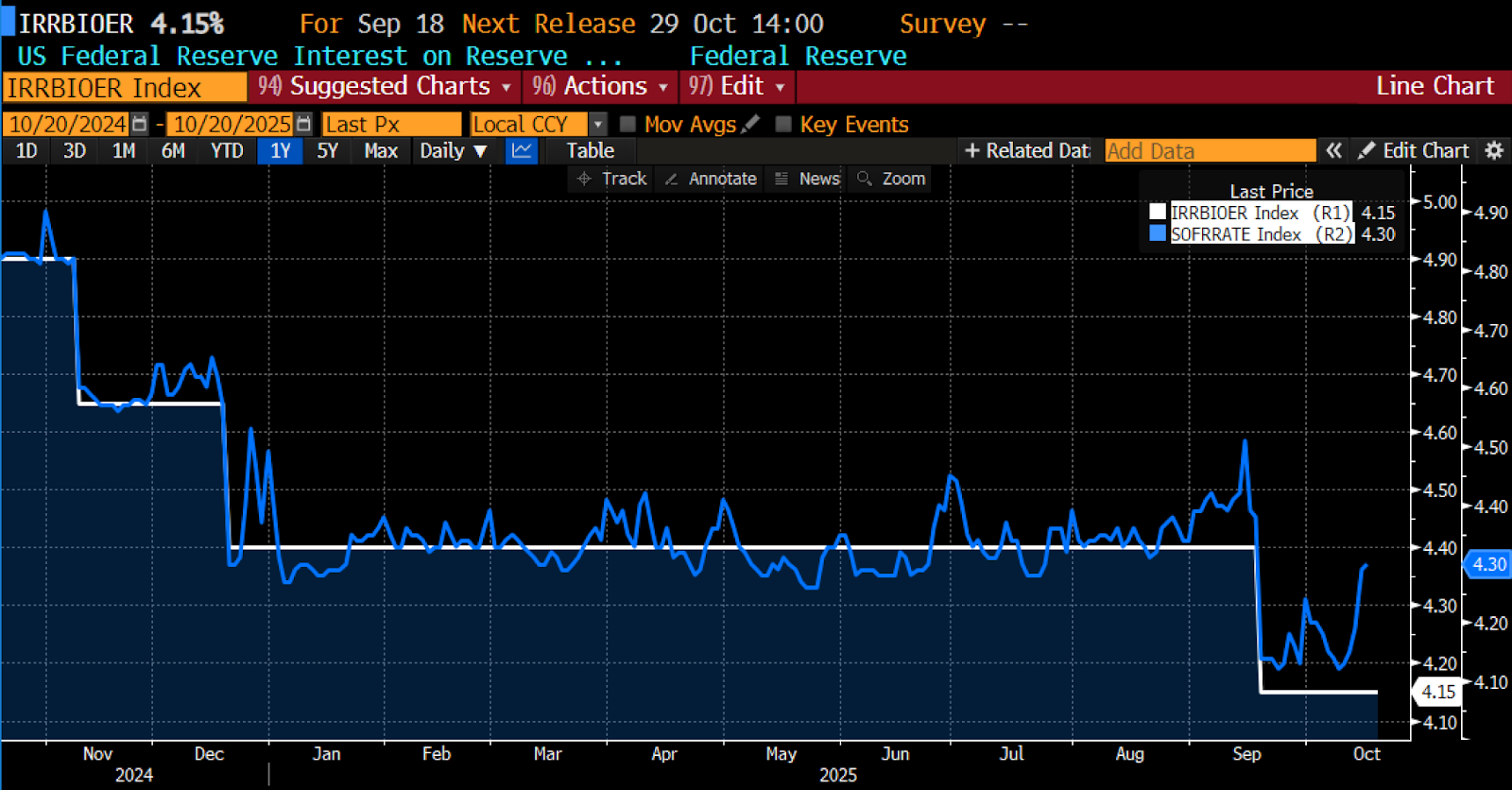Viewport: 1512px width, 790px height.
Task: Click the end date calendar icon
Action: pos(303,124)
